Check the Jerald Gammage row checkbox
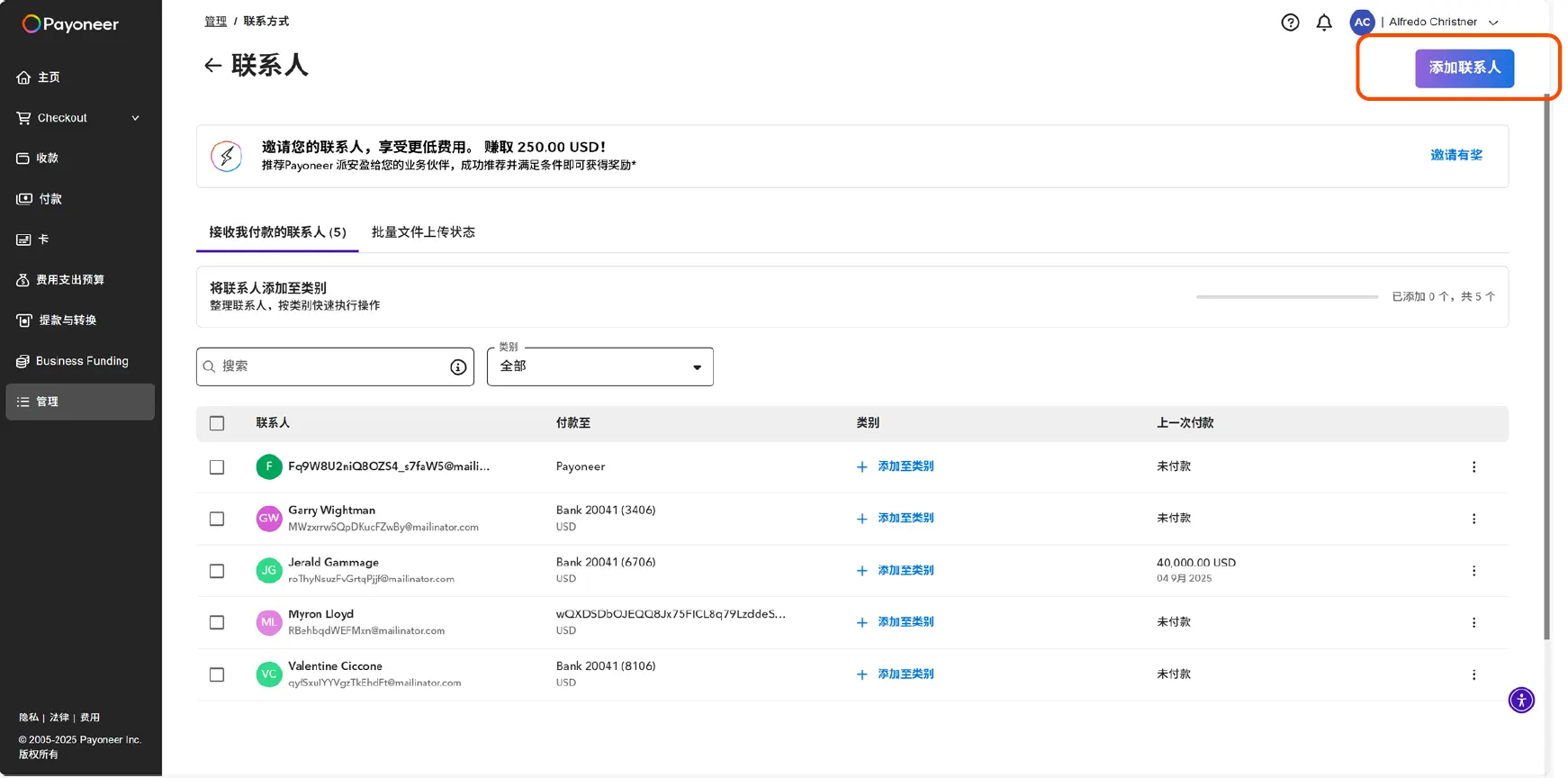Screen dimensions: 1568x778 (217, 572)
